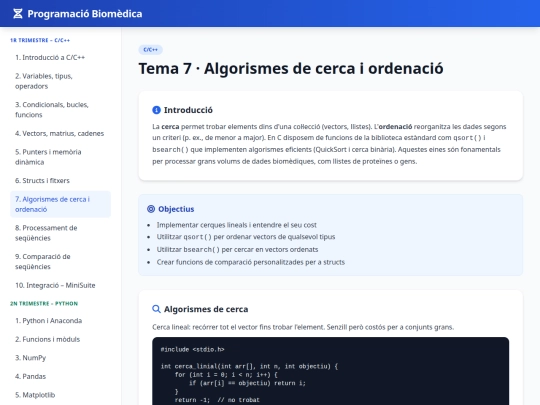Click the bold word 'cerca' in the introduction
This screenshot has height=405, width=540.
click(170, 127)
